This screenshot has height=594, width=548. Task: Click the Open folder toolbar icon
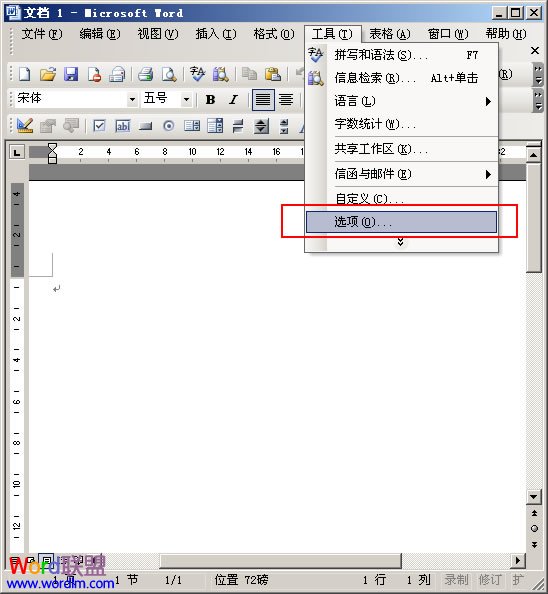pos(48,74)
